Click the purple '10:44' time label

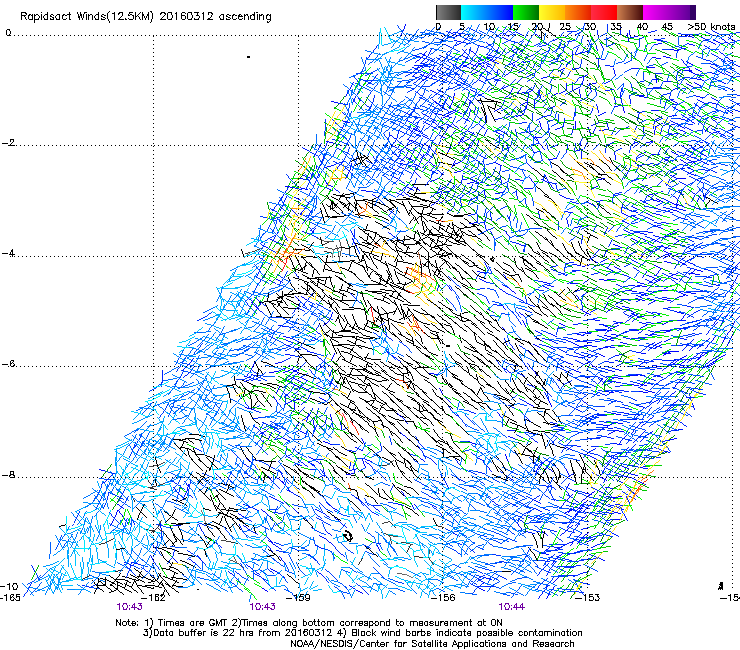coord(512,607)
